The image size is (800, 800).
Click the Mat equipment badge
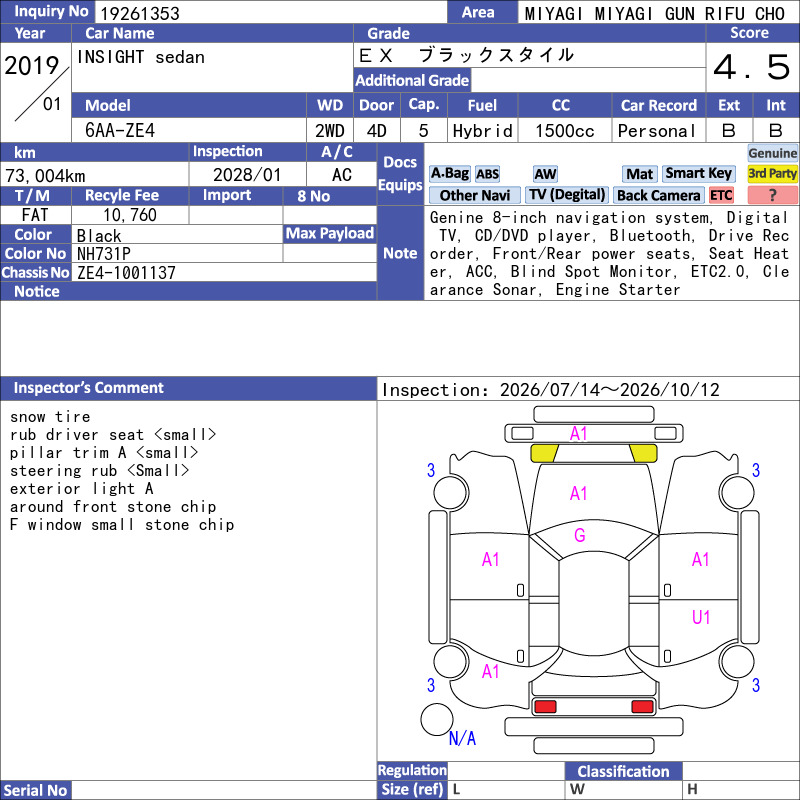[x=639, y=174]
